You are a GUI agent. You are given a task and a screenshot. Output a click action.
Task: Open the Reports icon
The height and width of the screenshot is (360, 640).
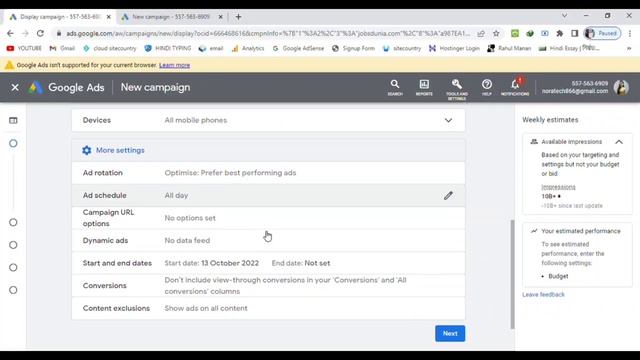point(424,87)
